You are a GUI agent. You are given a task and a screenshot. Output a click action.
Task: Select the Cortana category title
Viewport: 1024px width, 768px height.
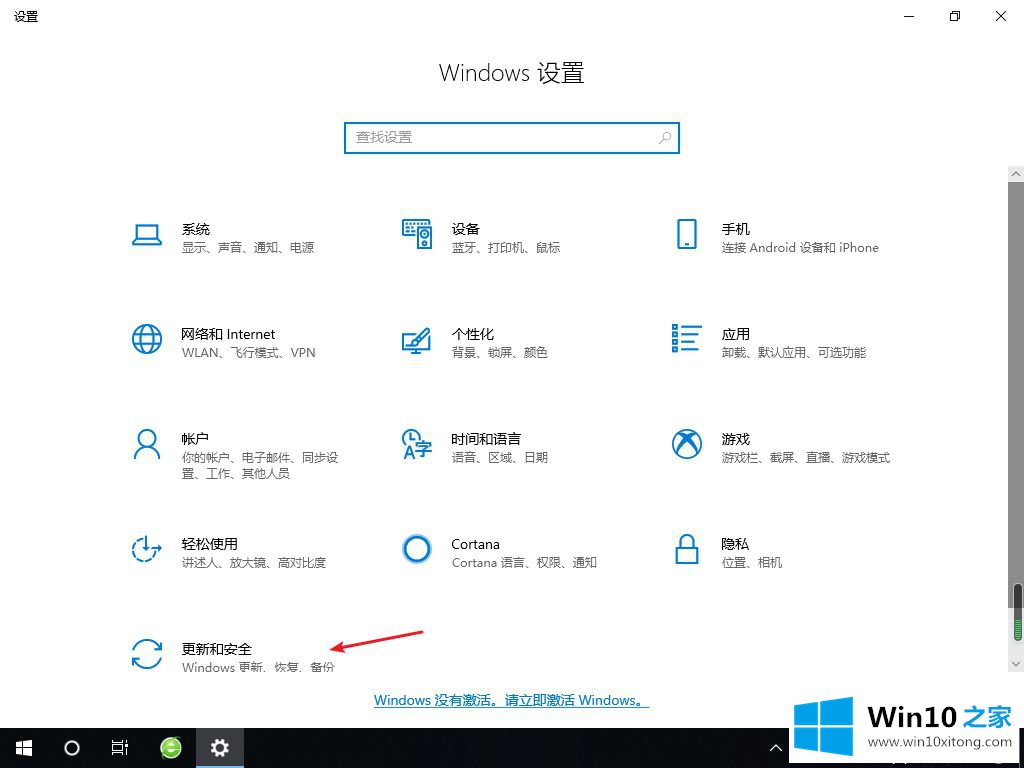[x=475, y=544]
